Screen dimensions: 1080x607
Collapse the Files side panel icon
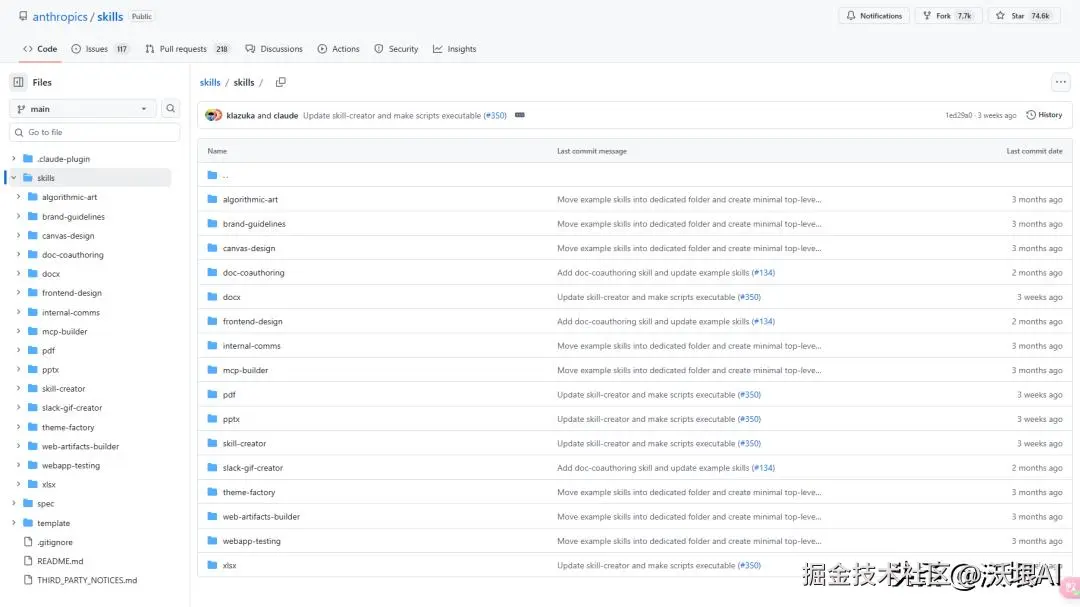[18, 82]
